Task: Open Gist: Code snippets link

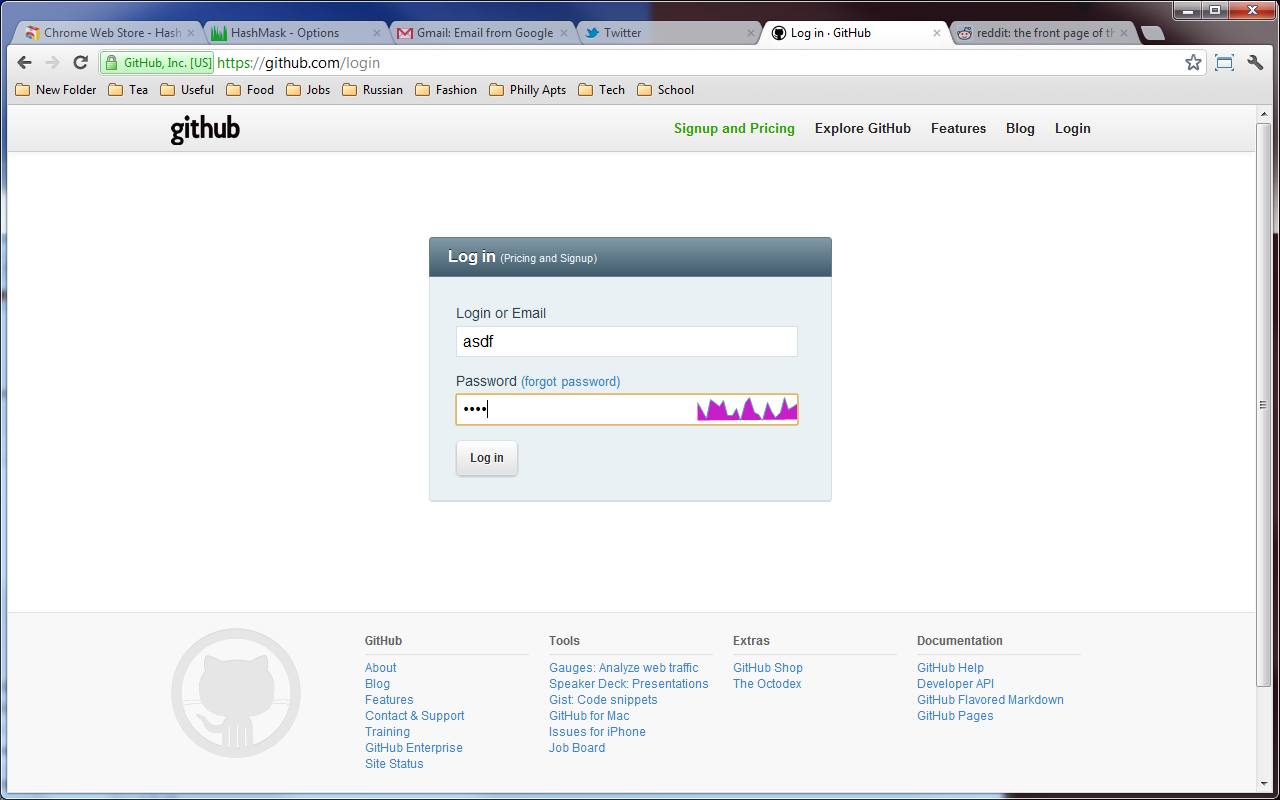Action: (603, 700)
